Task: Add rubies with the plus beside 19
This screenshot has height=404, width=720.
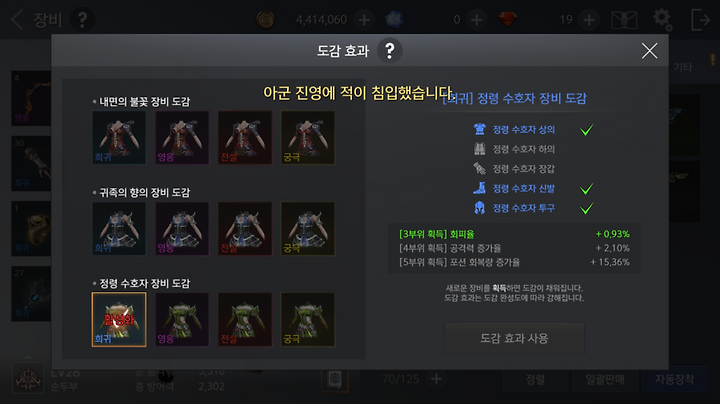Action: pyautogui.click(x=589, y=20)
